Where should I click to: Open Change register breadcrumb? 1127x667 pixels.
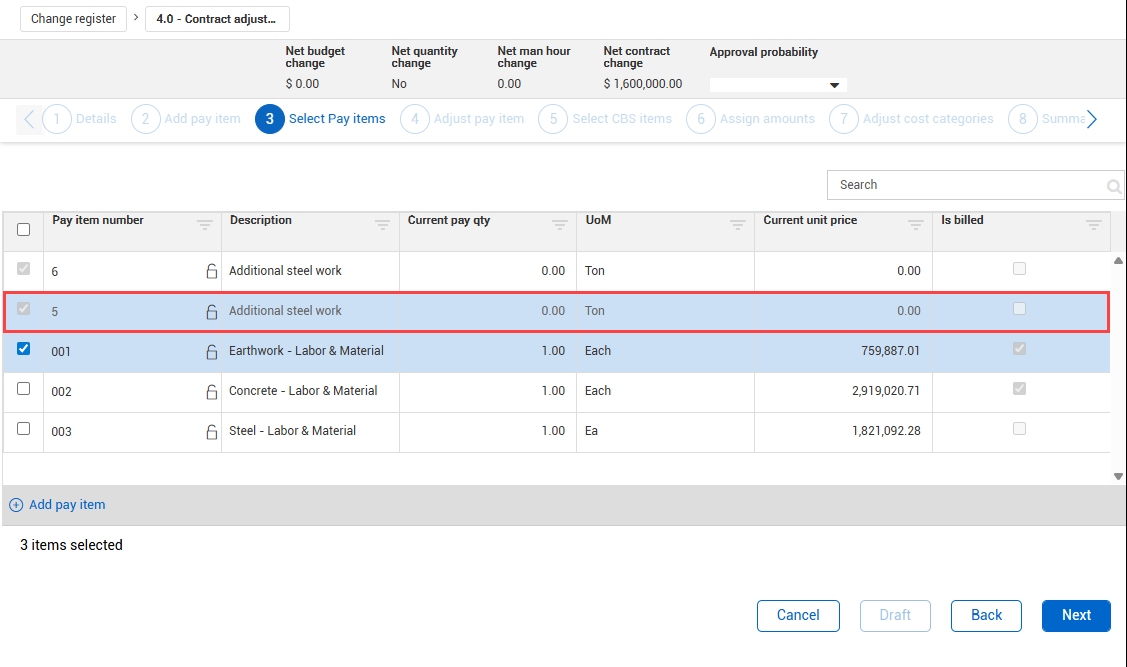(73, 19)
